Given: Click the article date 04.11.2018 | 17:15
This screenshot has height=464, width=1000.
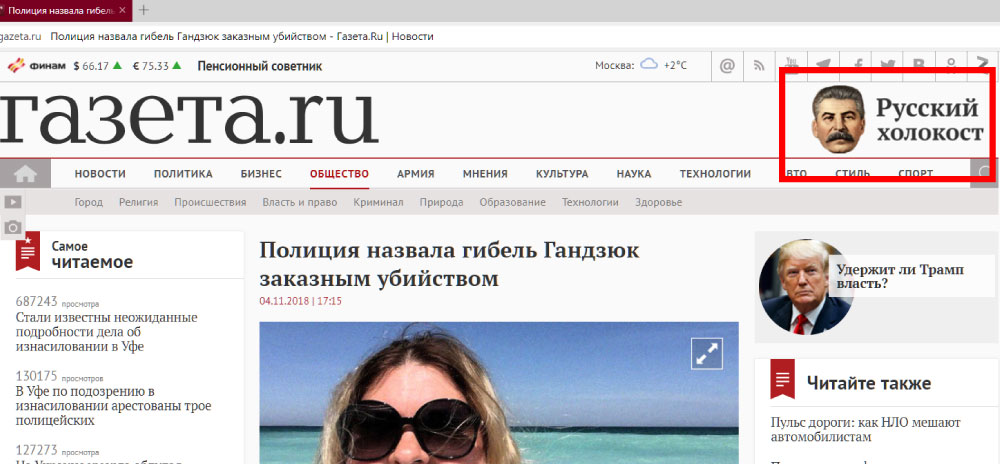Looking at the screenshot, I should click(x=300, y=301).
